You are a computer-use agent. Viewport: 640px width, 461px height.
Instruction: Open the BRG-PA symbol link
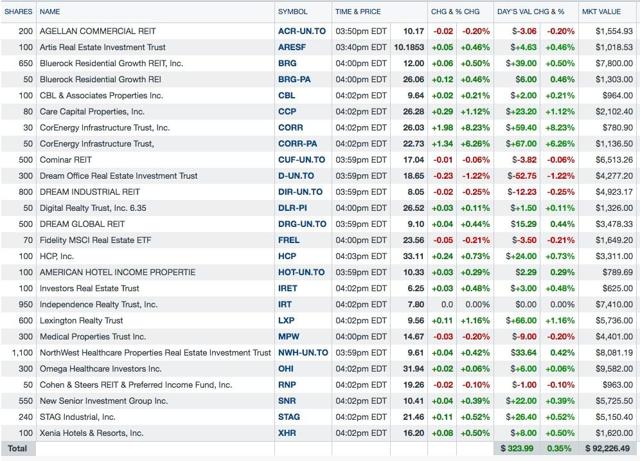pos(294,79)
